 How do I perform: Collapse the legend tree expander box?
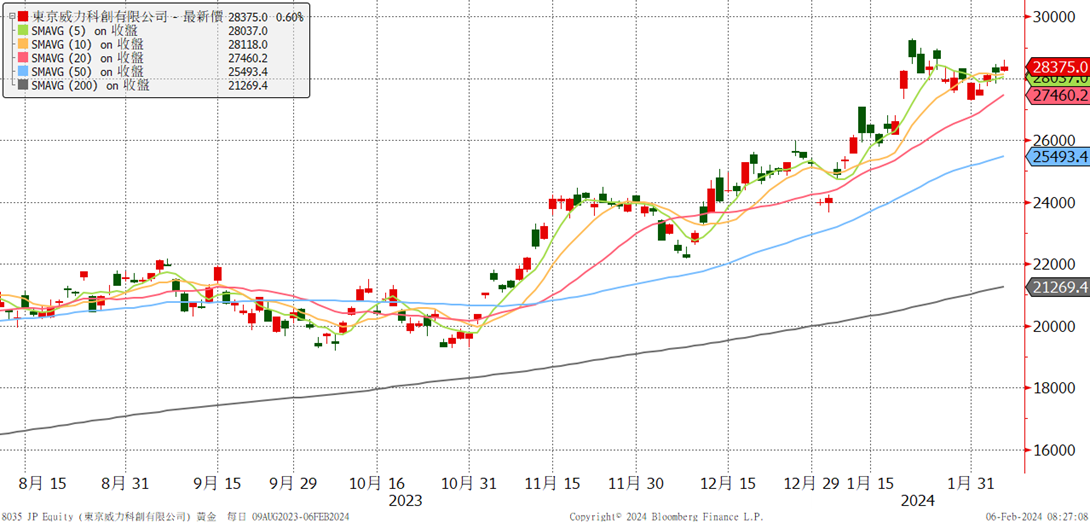point(12,17)
